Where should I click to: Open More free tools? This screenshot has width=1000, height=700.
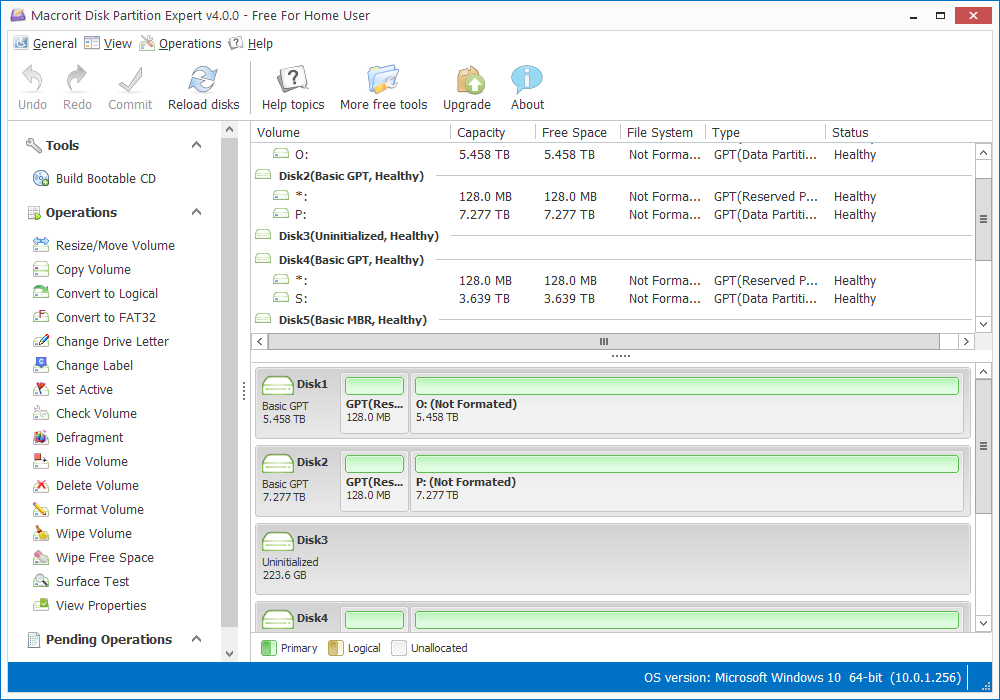coord(383,88)
